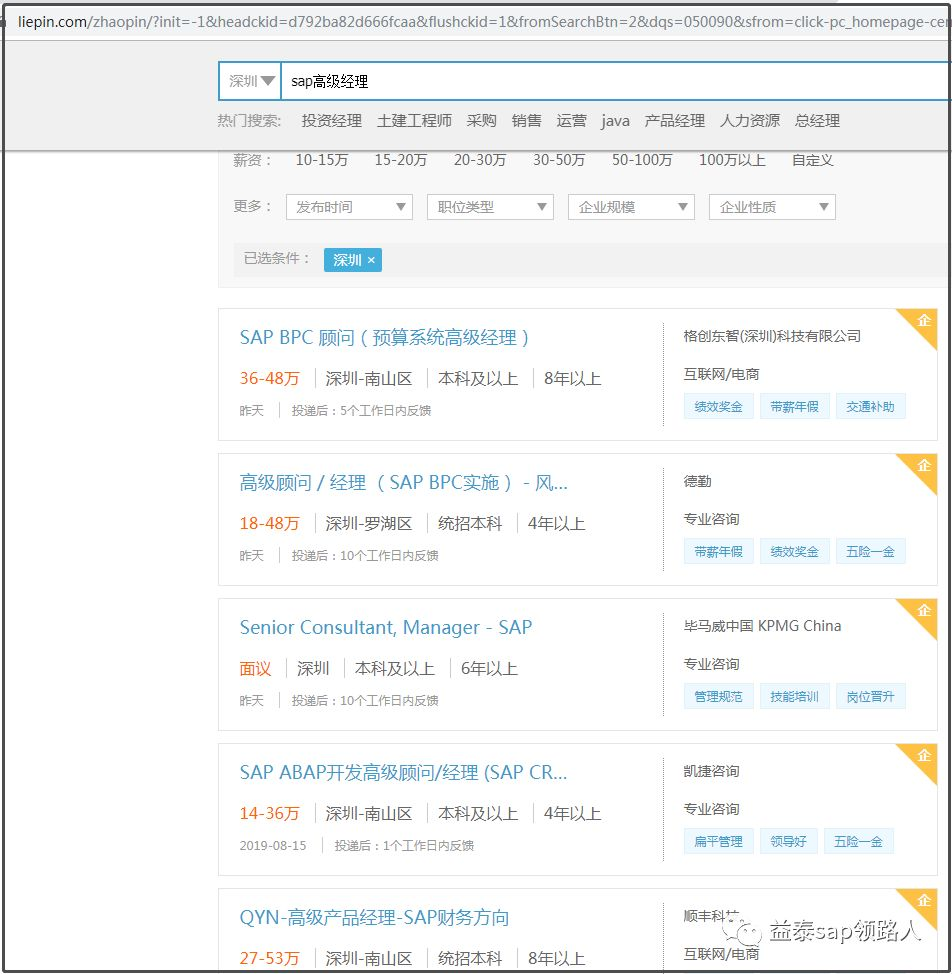Click 企 badge on KPMG job card

click(x=923, y=611)
